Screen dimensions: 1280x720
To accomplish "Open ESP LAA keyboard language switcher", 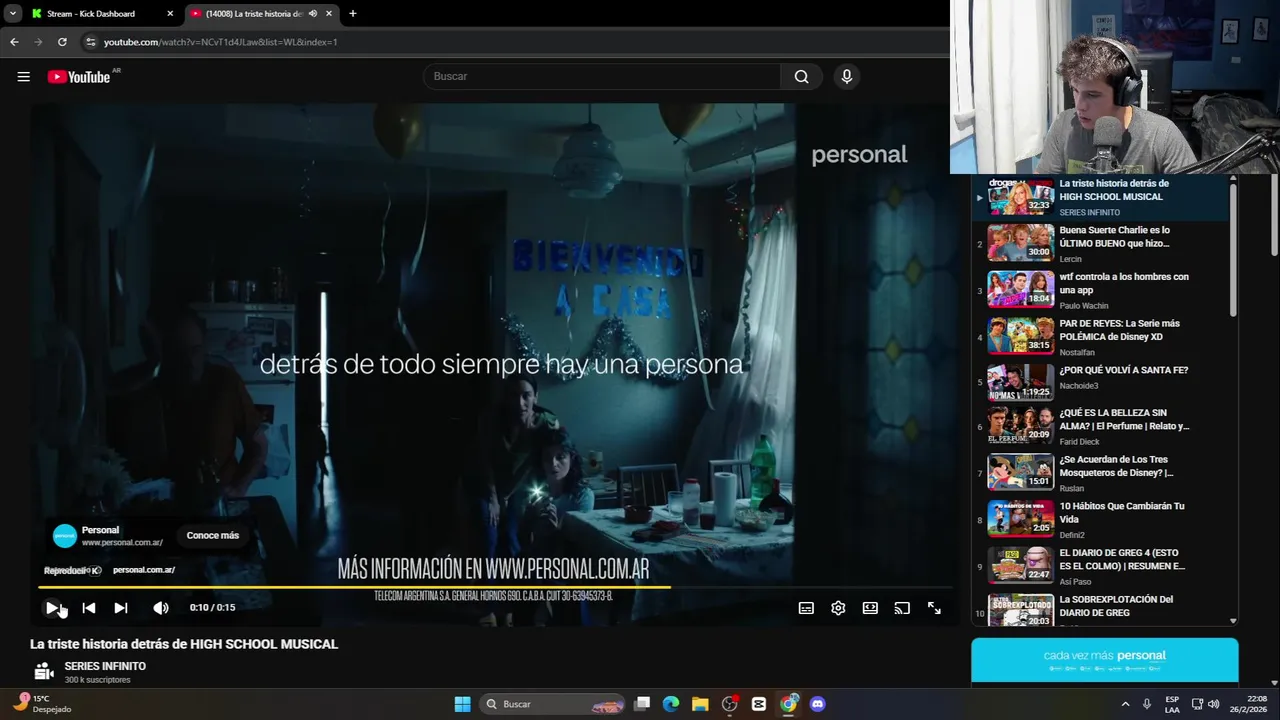I will point(1172,704).
